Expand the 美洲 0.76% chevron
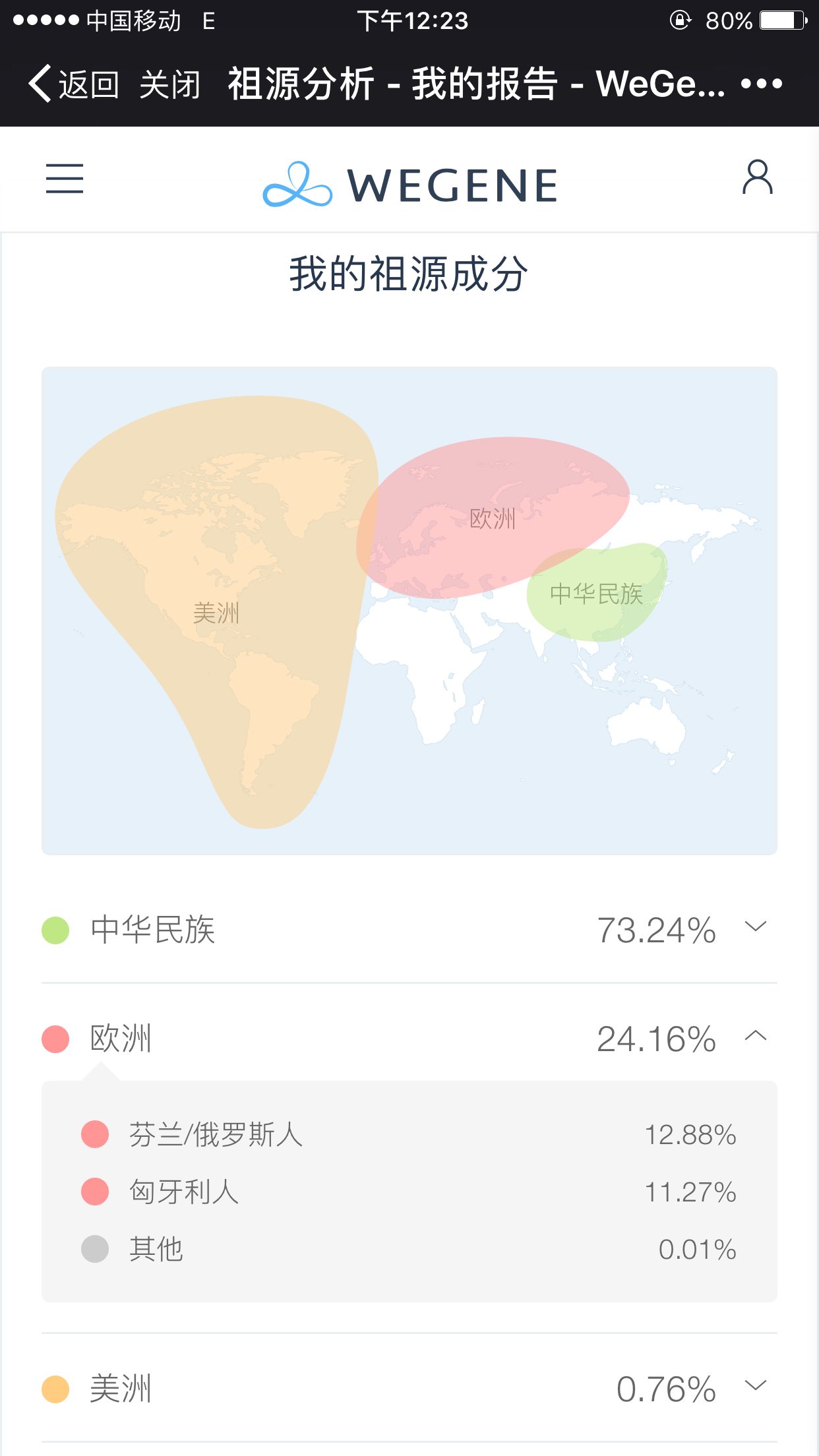 (756, 1385)
